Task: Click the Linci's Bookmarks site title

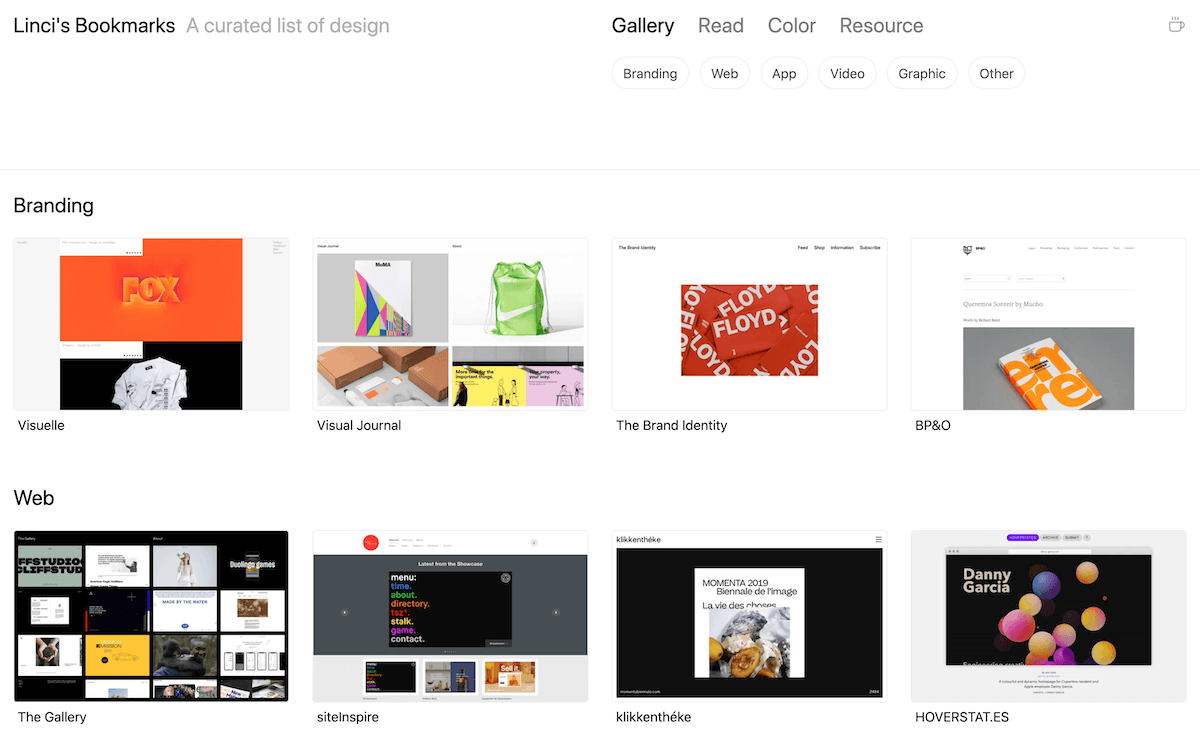Action: click(x=93, y=25)
